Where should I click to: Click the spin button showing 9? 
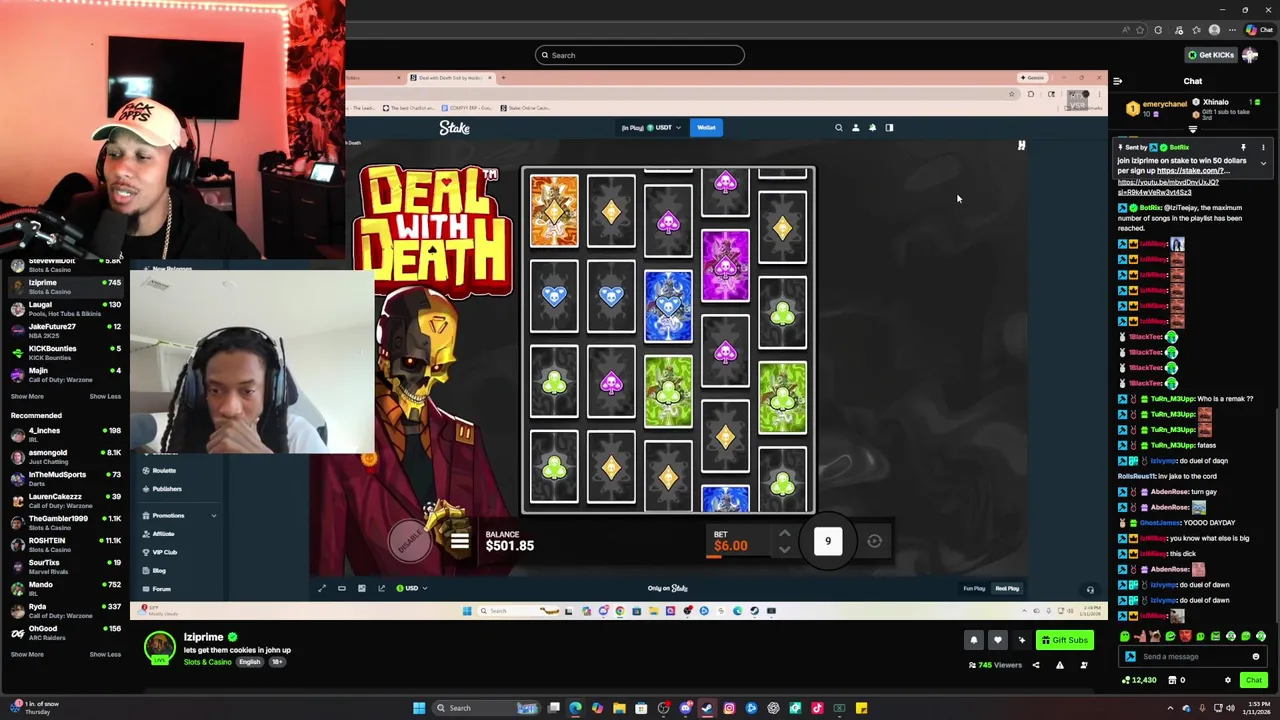[828, 541]
